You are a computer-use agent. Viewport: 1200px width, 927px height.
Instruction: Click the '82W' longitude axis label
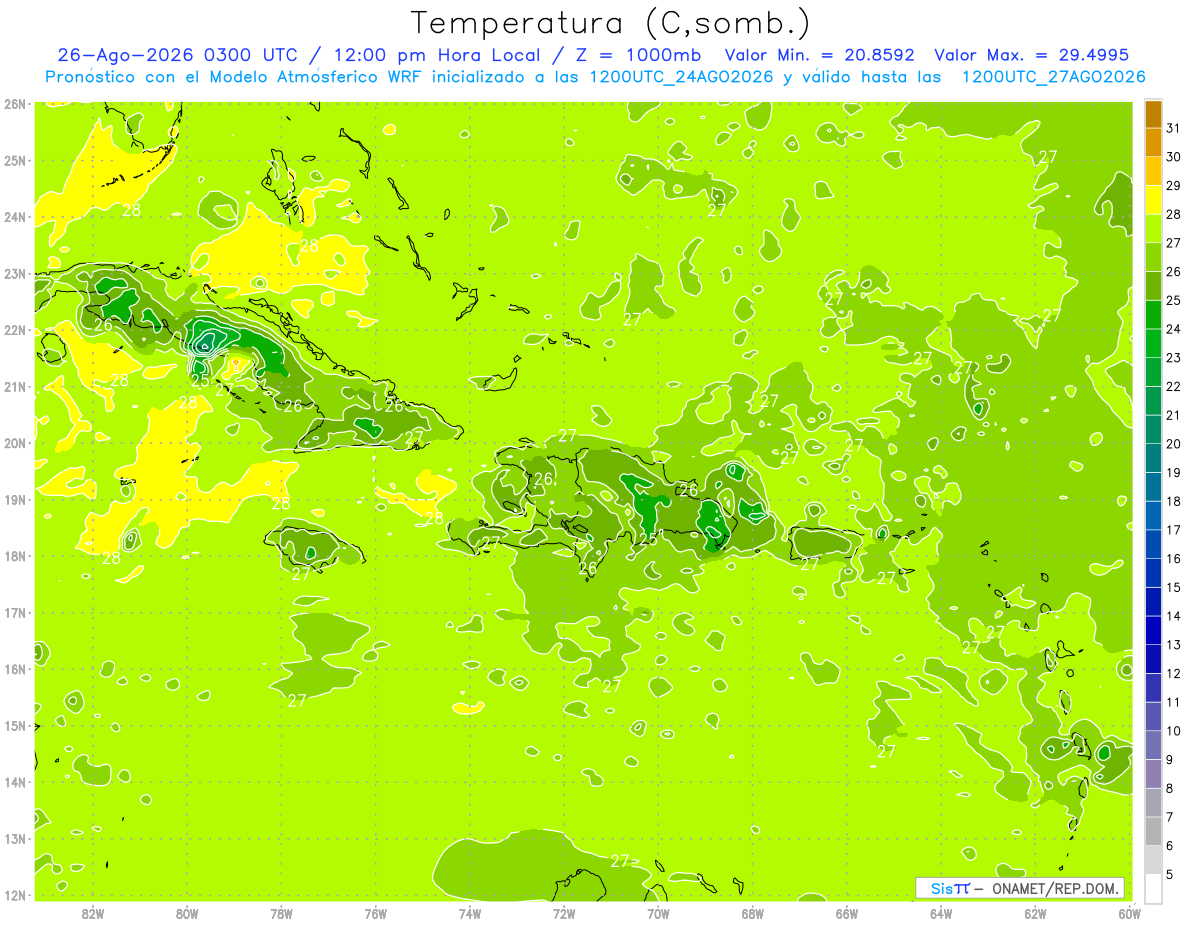[x=93, y=914]
